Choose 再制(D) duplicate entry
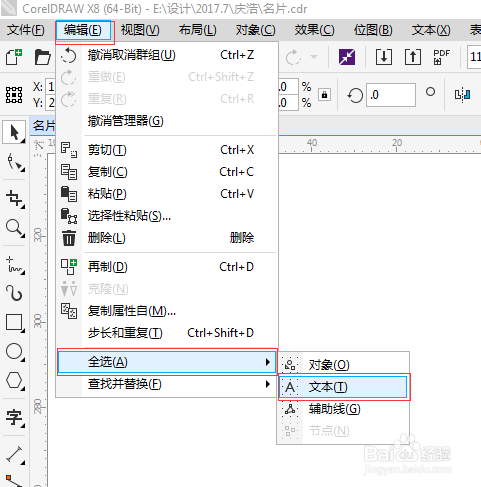The width and height of the screenshot is (481, 487). coord(167,267)
